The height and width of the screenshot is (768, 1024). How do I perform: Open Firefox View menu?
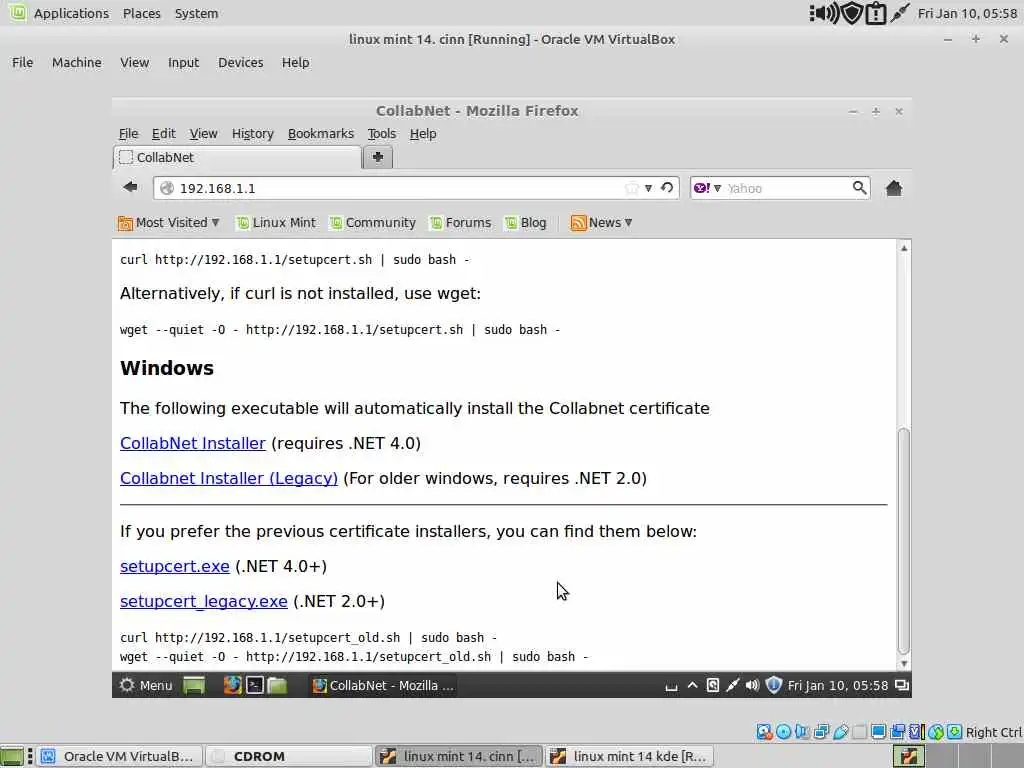[203, 134]
